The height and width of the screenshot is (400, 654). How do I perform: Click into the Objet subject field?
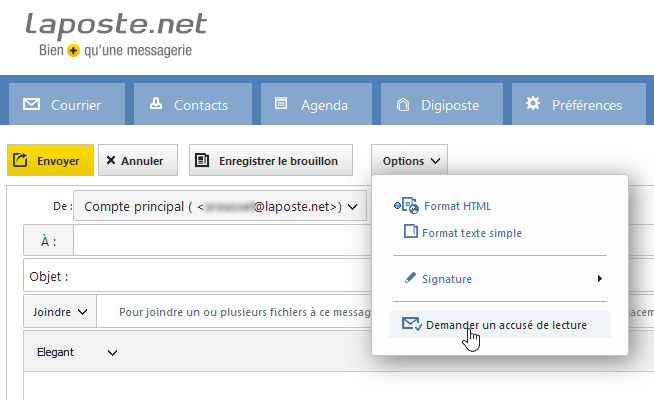pyautogui.click(x=198, y=275)
